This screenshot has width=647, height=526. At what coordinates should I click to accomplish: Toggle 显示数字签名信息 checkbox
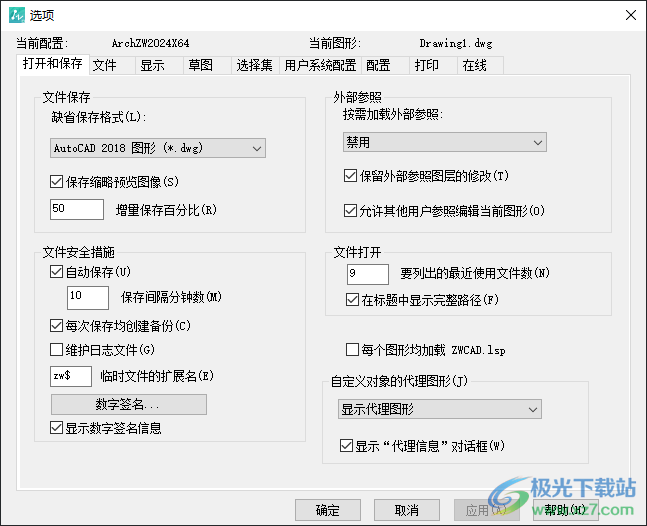coord(56,428)
